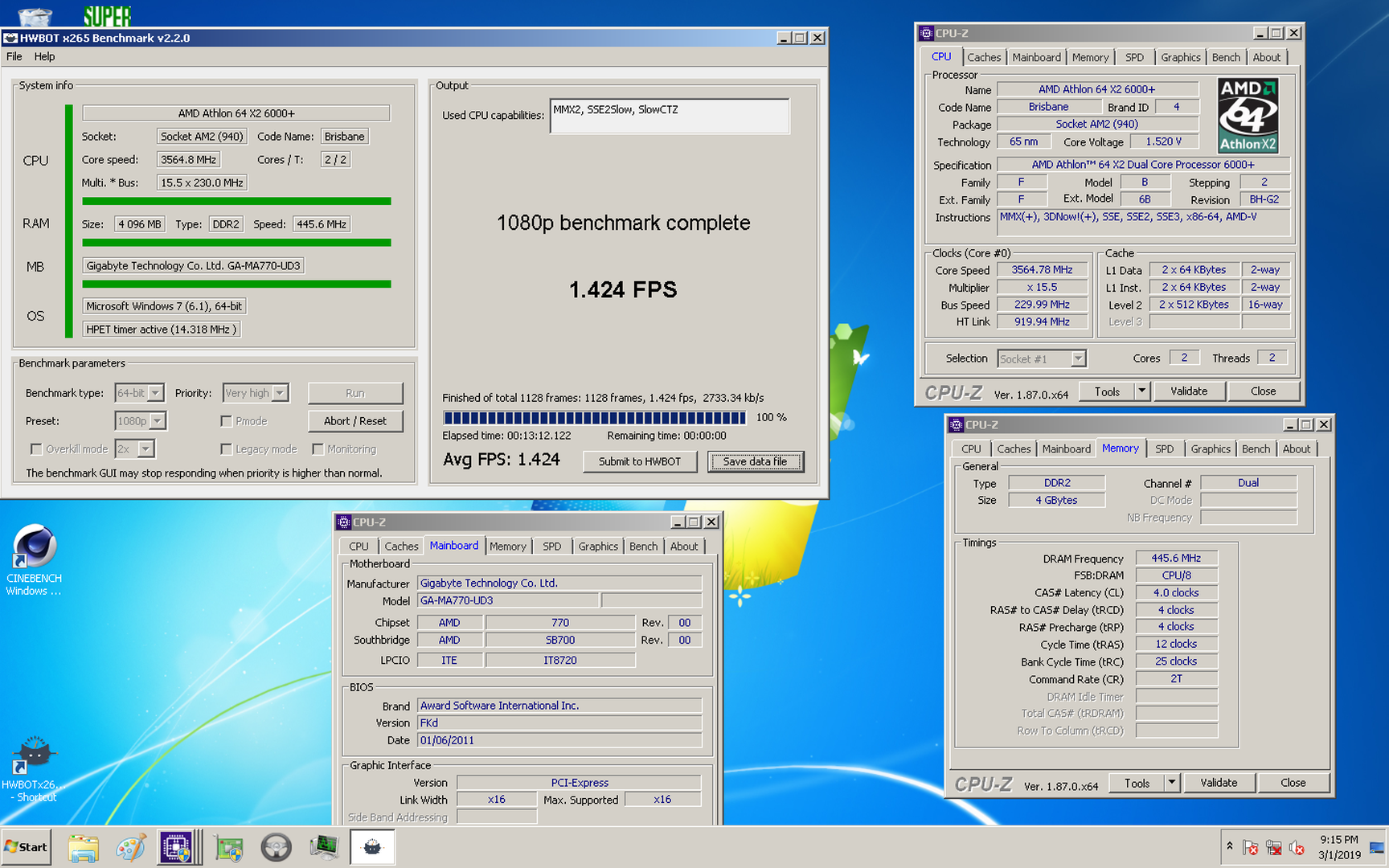This screenshot has width=1389, height=868.
Task: Click the AMD 64 Athlon X2 logo
Action: point(1248,115)
